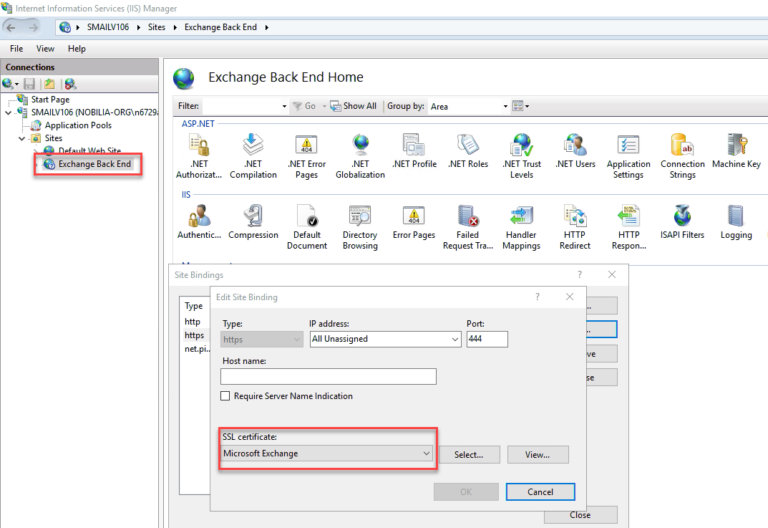The image size is (768, 528).
Task: Collapse the SMAILV106 server node
Action: [8, 113]
